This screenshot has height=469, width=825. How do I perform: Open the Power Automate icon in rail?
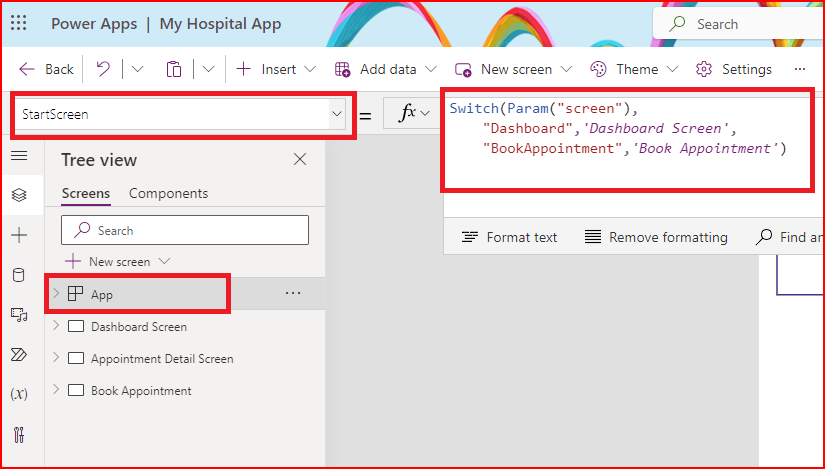[x=19, y=354]
